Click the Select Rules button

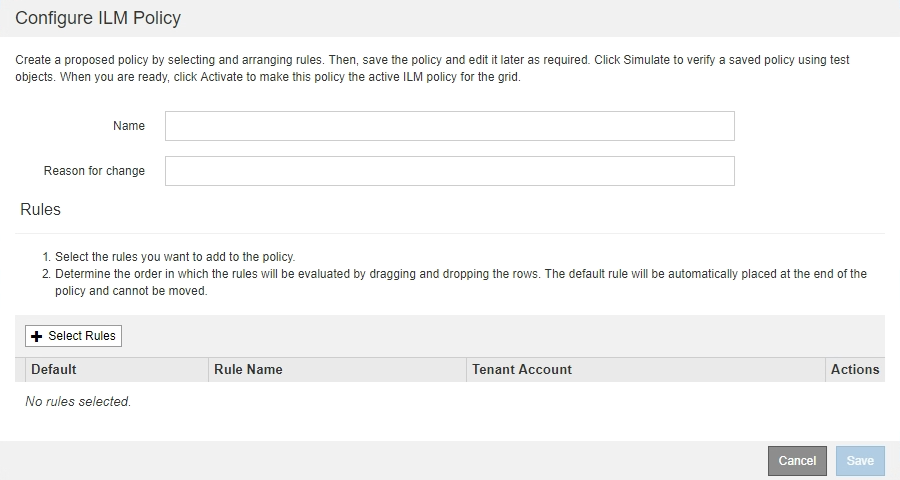(73, 336)
